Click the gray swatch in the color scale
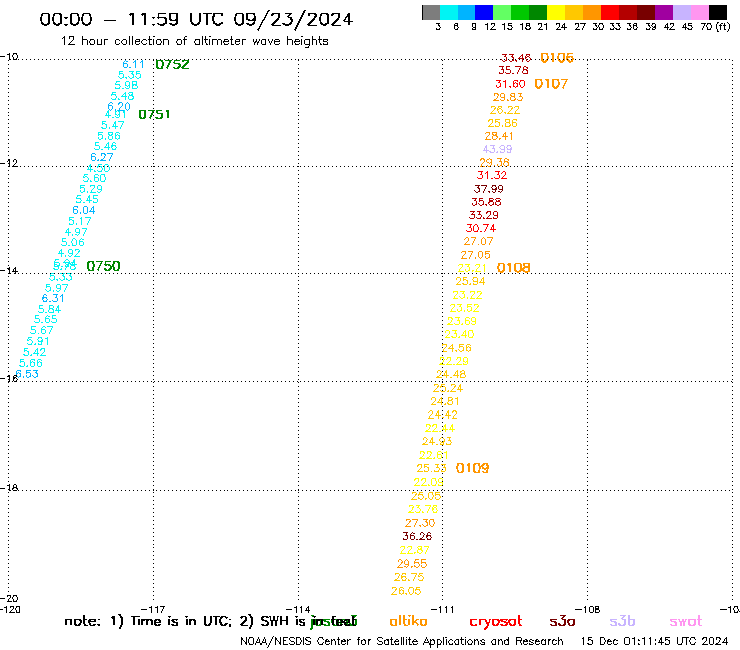740x650 pixels. [431, 12]
